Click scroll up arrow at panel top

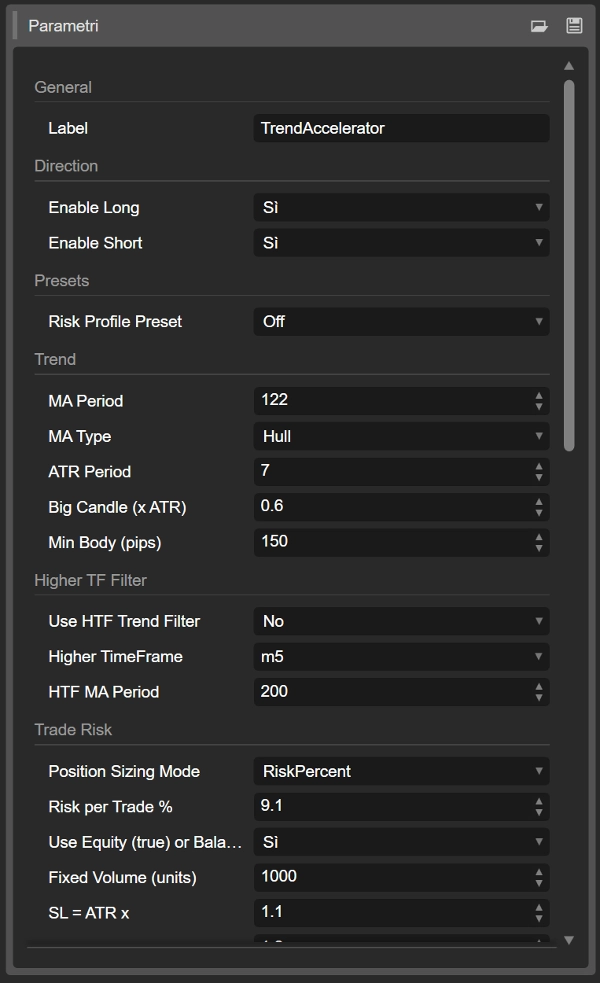pos(569,66)
